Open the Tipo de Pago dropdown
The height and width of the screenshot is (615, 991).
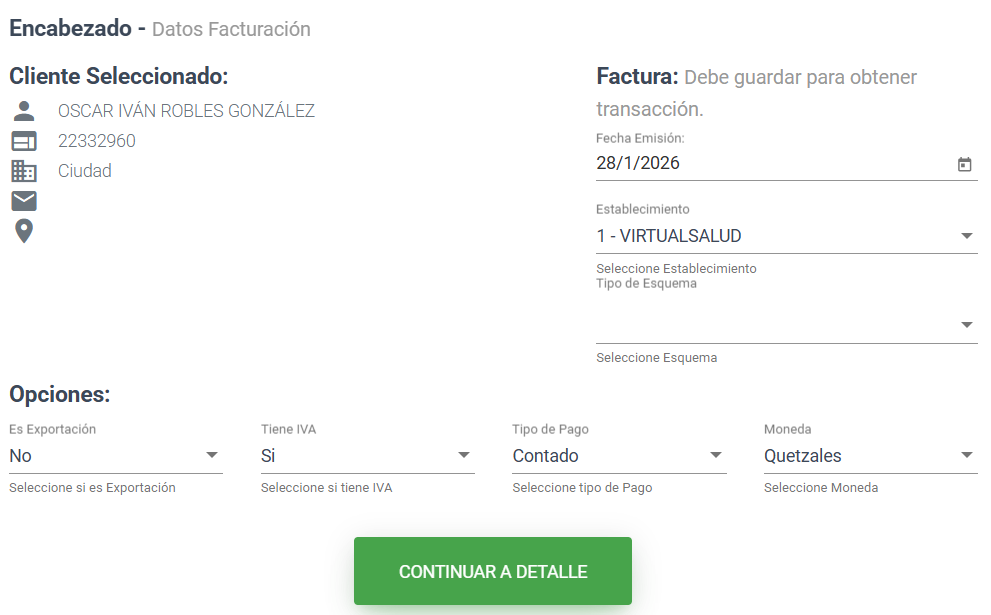[x=619, y=456]
